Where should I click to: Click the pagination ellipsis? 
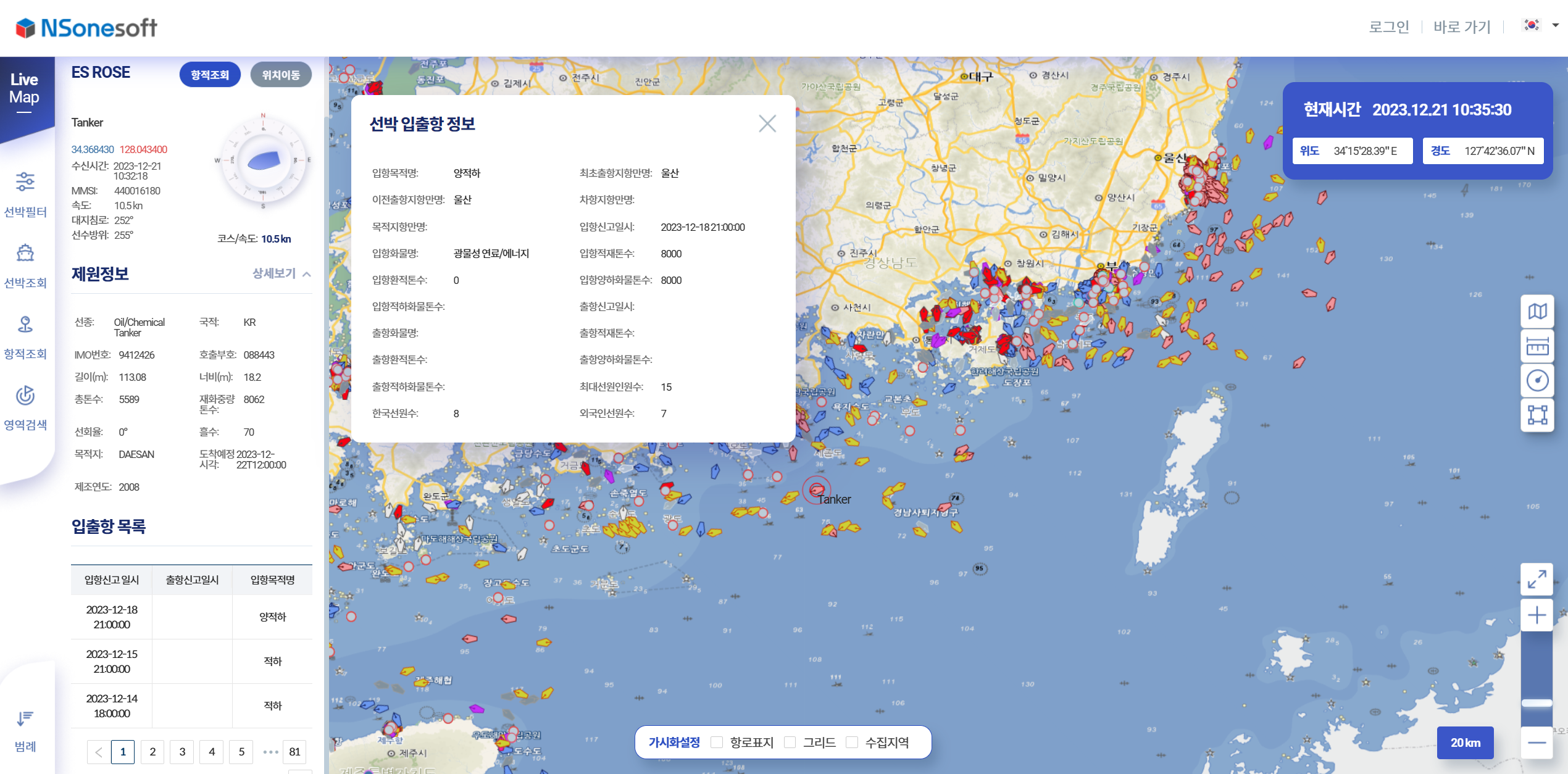[x=270, y=752]
